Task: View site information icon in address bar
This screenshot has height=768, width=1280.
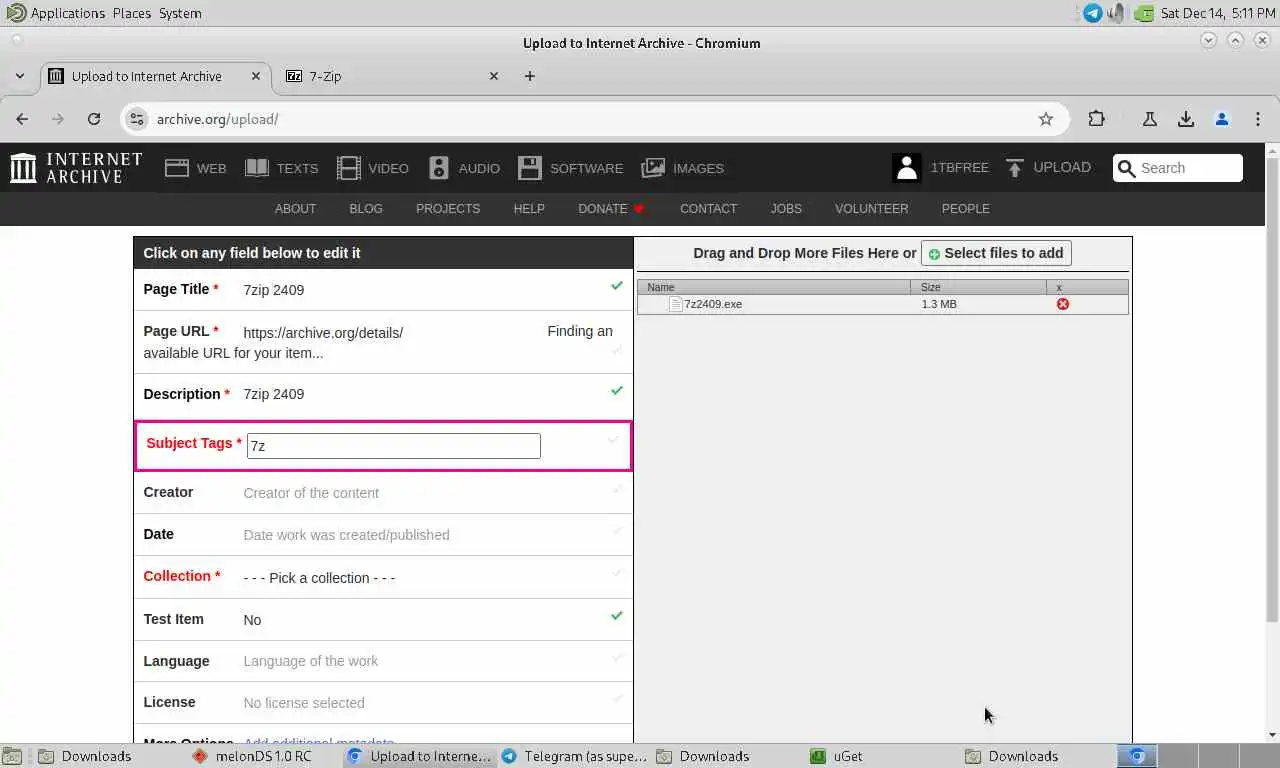Action: tap(138, 119)
